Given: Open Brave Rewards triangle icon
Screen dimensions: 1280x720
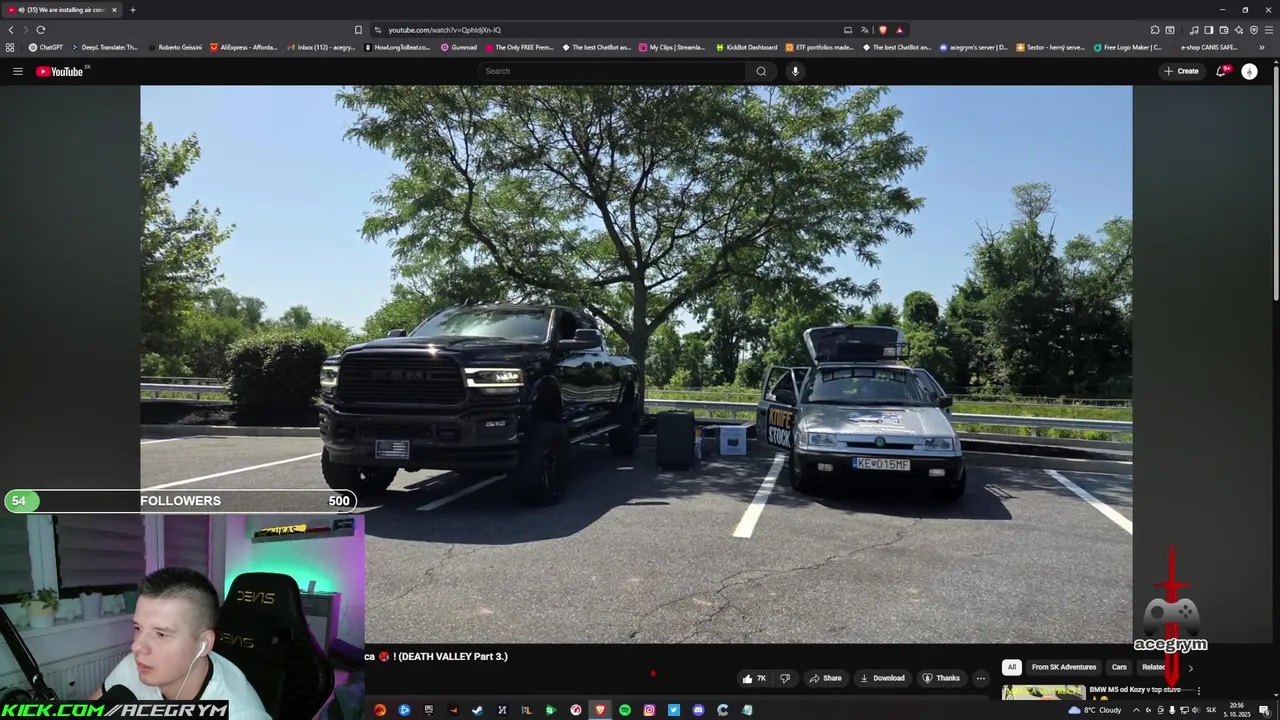Looking at the screenshot, I should [x=900, y=30].
